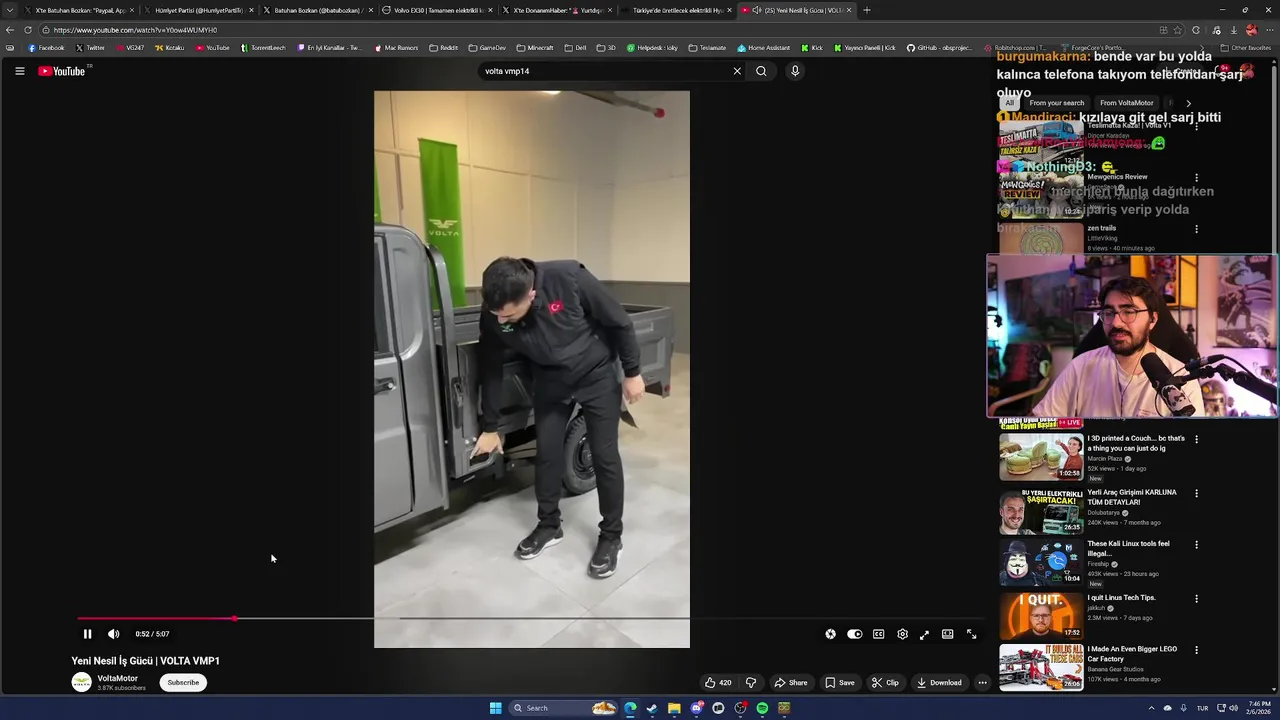Image resolution: width=1280 pixels, height=720 pixels.
Task: Open the Mac Rumors bookmark
Action: tap(396, 48)
